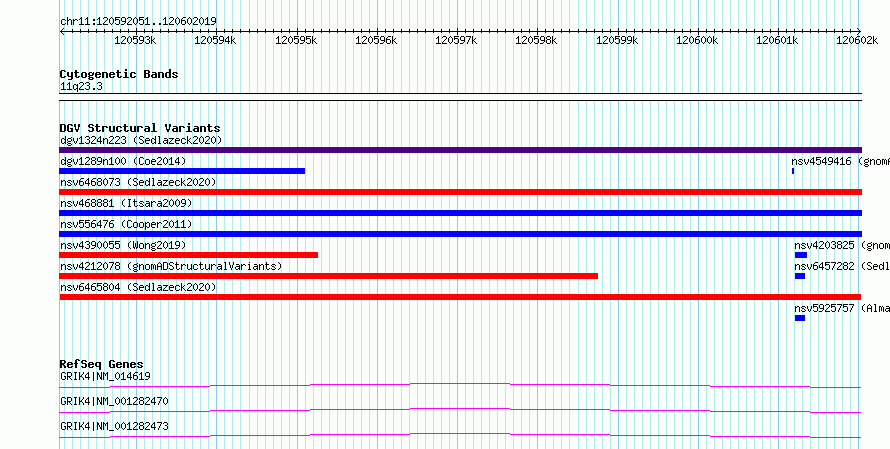The width and height of the screenshot is (890, 449).
Task: Click the 120597k ruler tick label
Action: pos(456,40)
